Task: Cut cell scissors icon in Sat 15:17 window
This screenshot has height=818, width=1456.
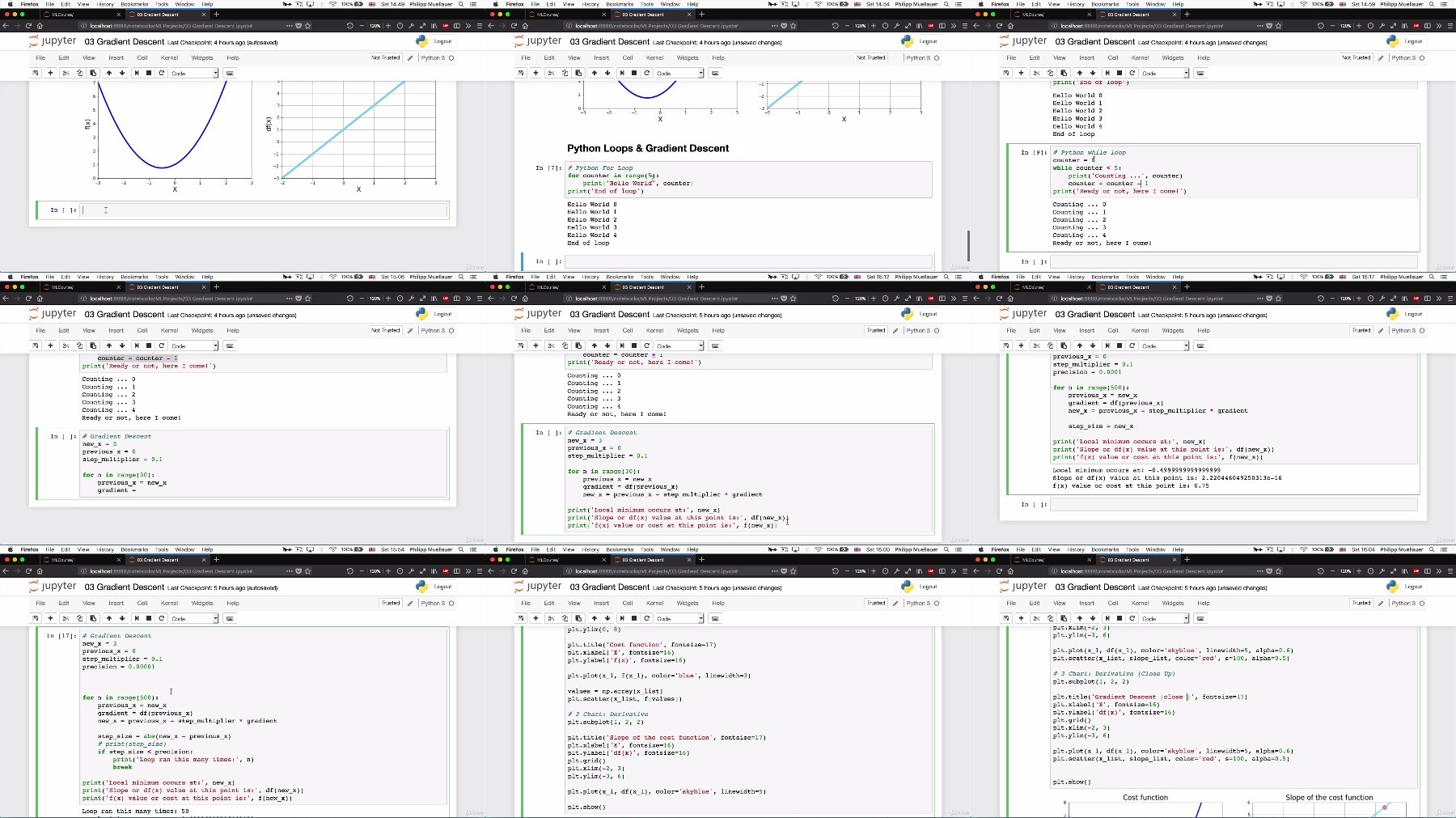Action: (1036, 345)
